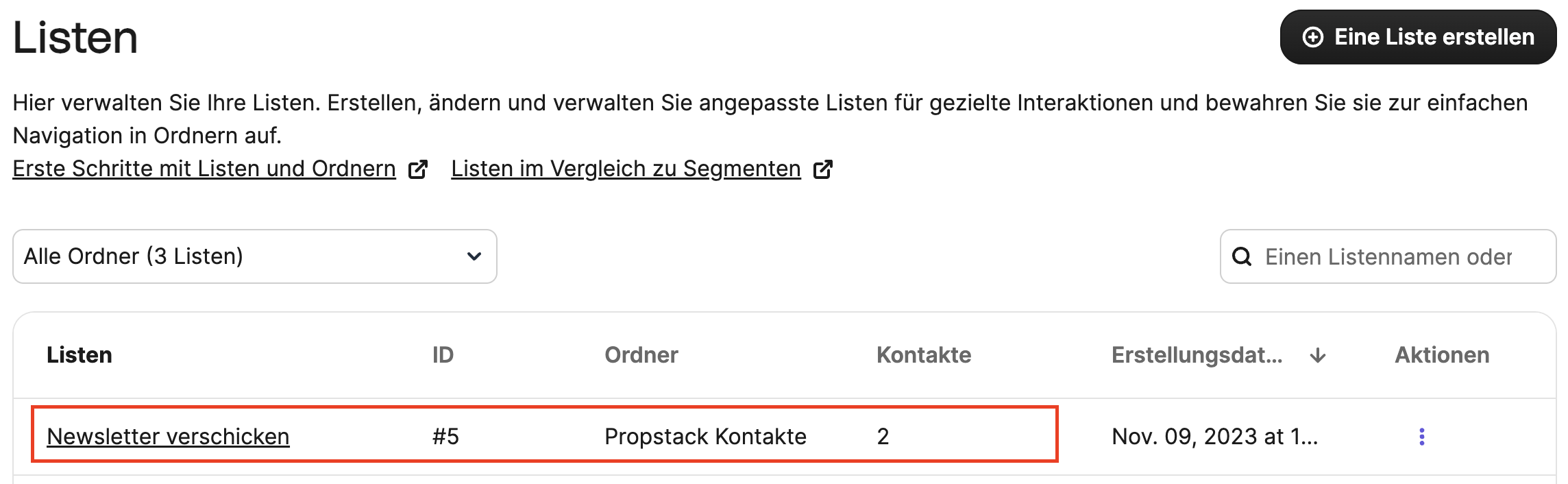The image size is (1568, 484).
Task: Click the 'Ordner' column header
Action: 641,355
